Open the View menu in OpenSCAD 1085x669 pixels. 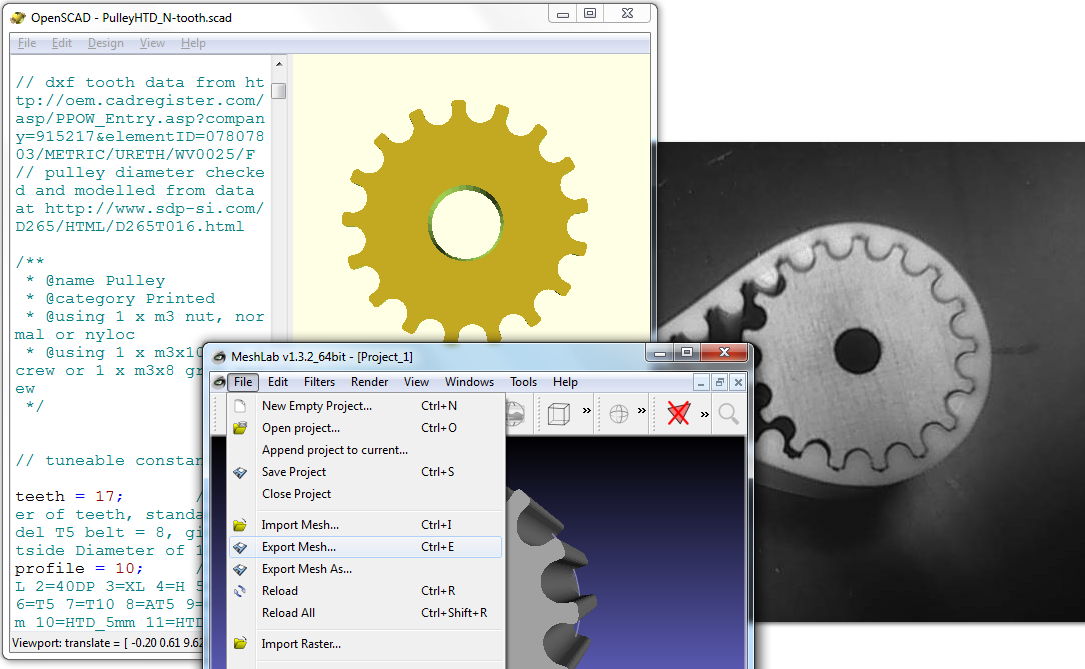pos(152,43)
